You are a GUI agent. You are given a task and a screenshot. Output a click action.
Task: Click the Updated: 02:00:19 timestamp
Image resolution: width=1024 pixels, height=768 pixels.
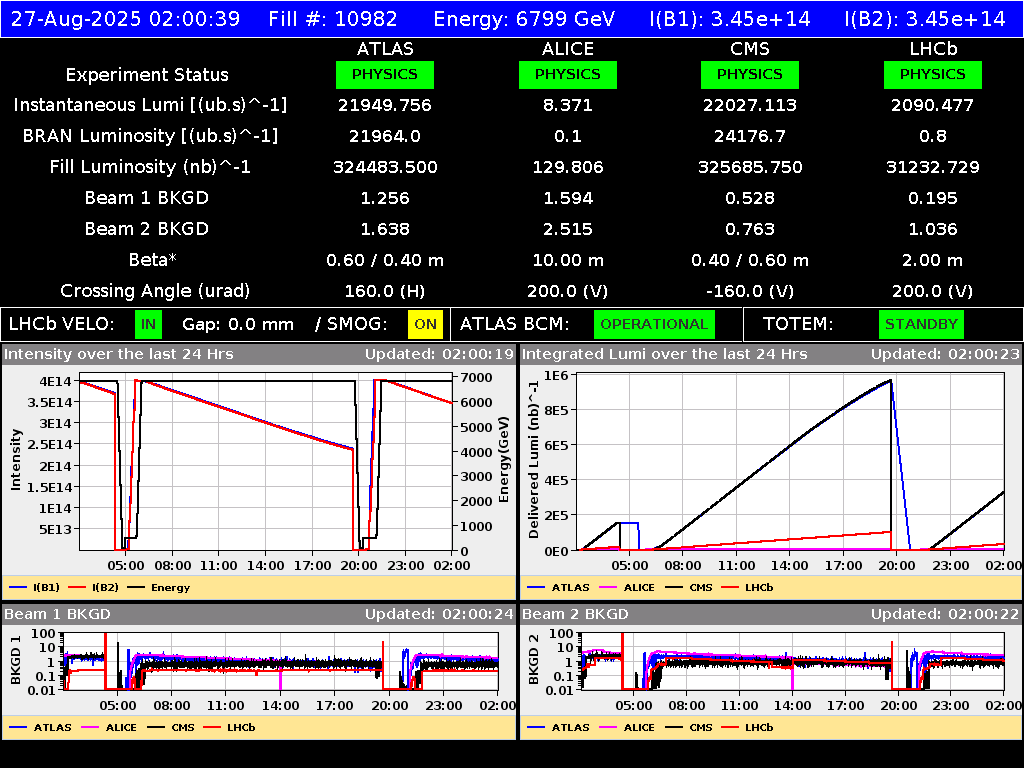440,354
